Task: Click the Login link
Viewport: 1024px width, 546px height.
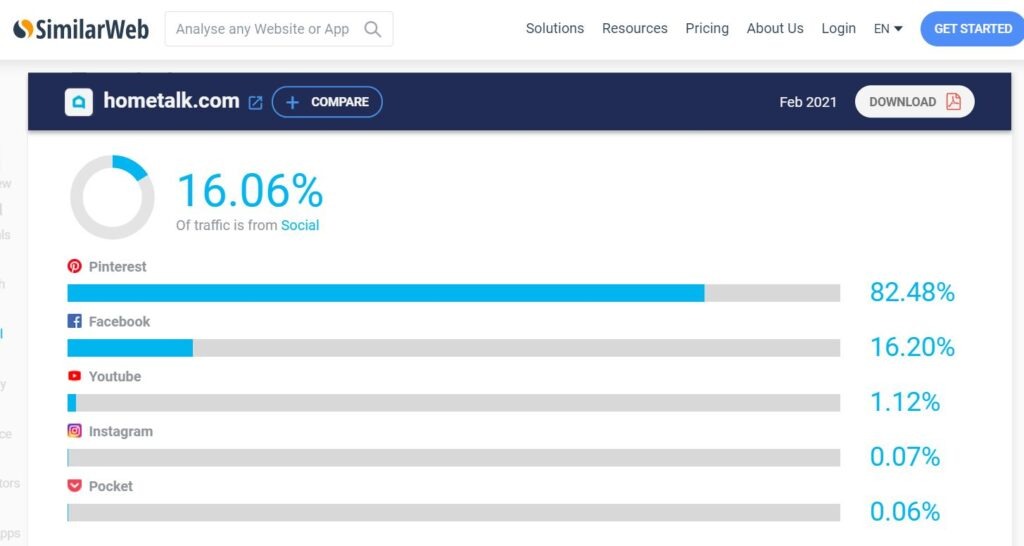Action: (839, 28)
